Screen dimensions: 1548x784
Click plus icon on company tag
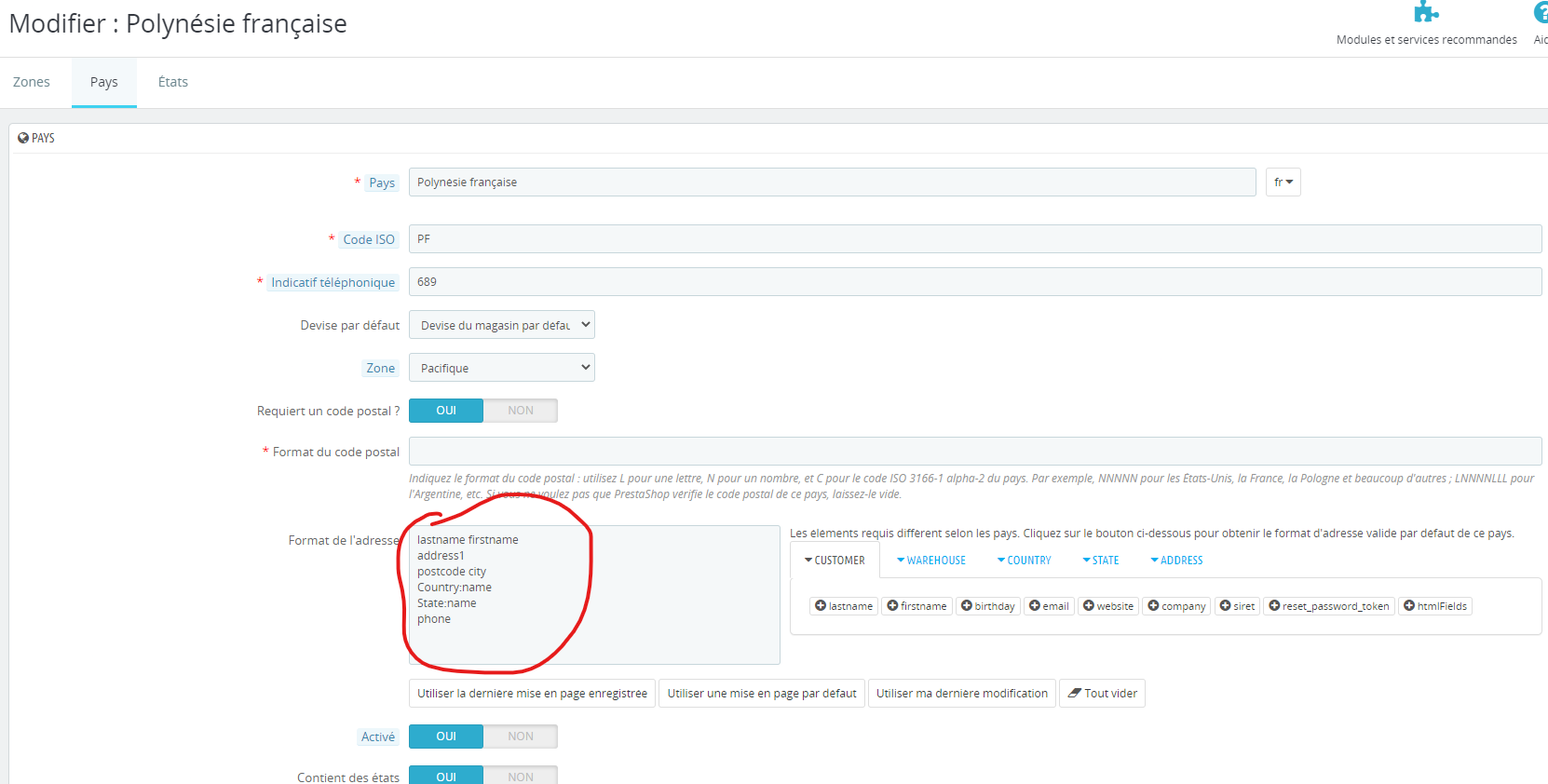(x=1153, y=605)
